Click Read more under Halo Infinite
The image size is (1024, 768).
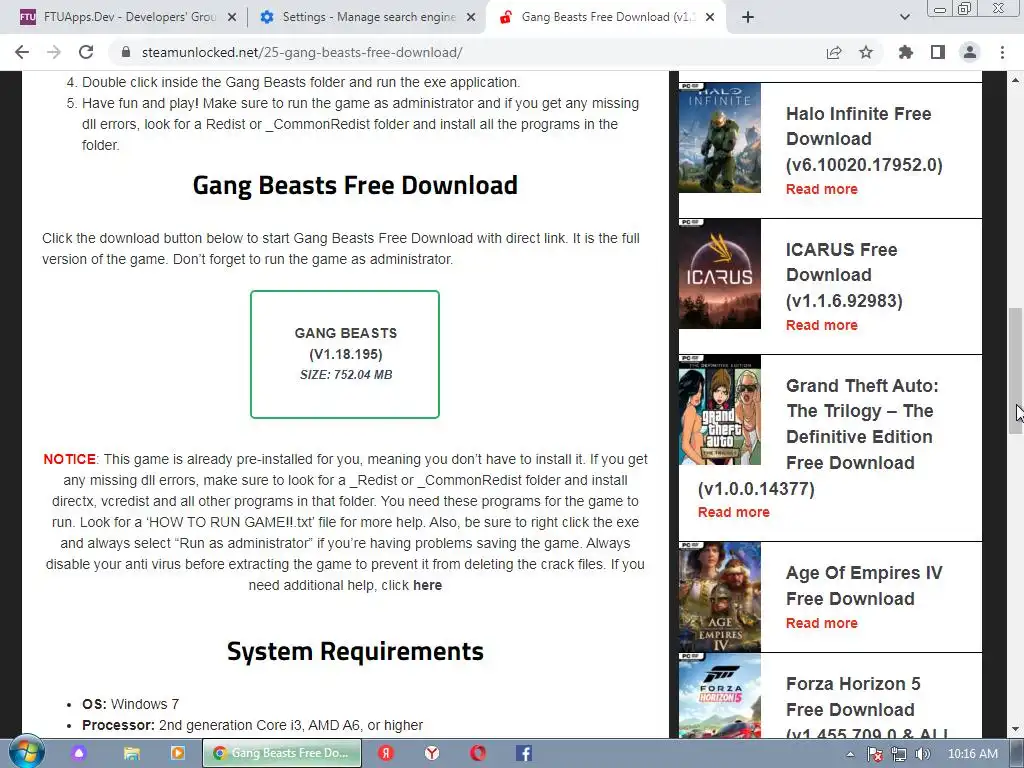point(822,189)
